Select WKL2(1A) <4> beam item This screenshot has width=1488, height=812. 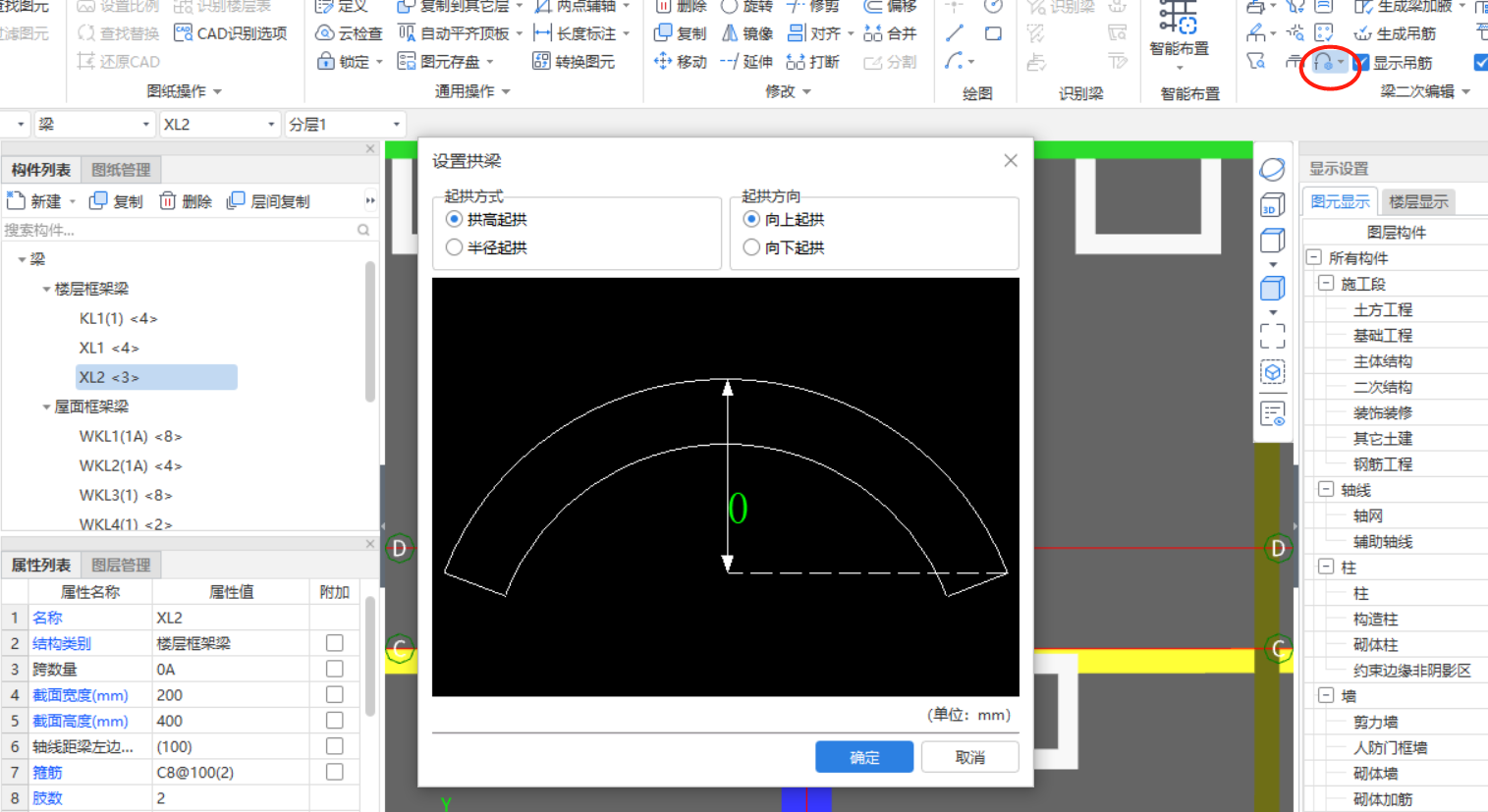[131, 465]
